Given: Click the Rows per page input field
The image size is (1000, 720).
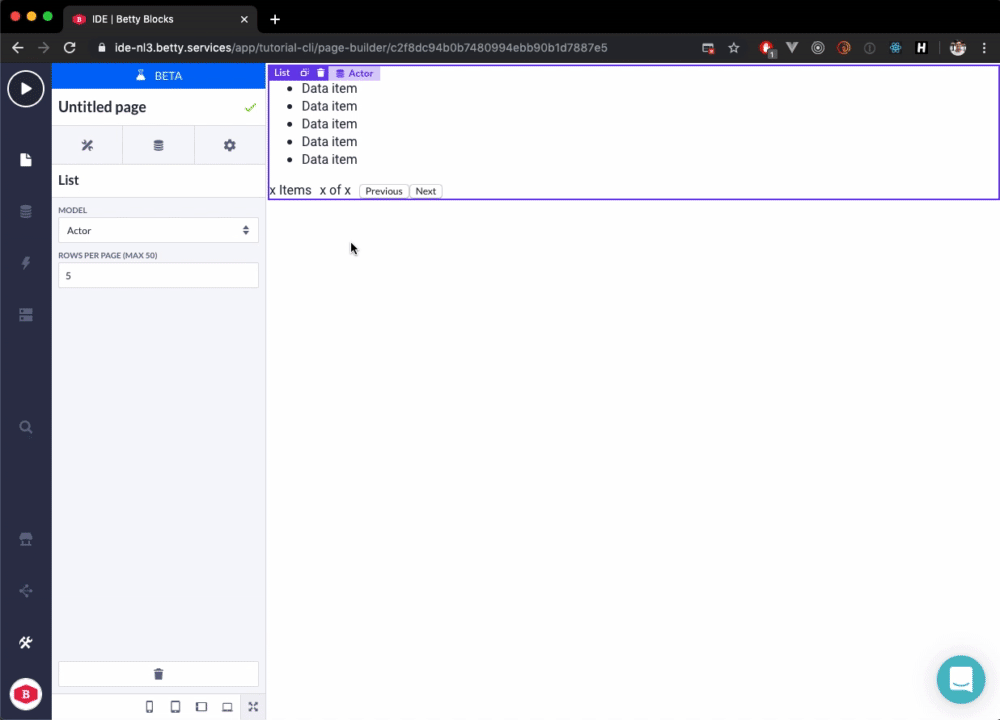Looking at the screenshot, I should pos(158,276).
